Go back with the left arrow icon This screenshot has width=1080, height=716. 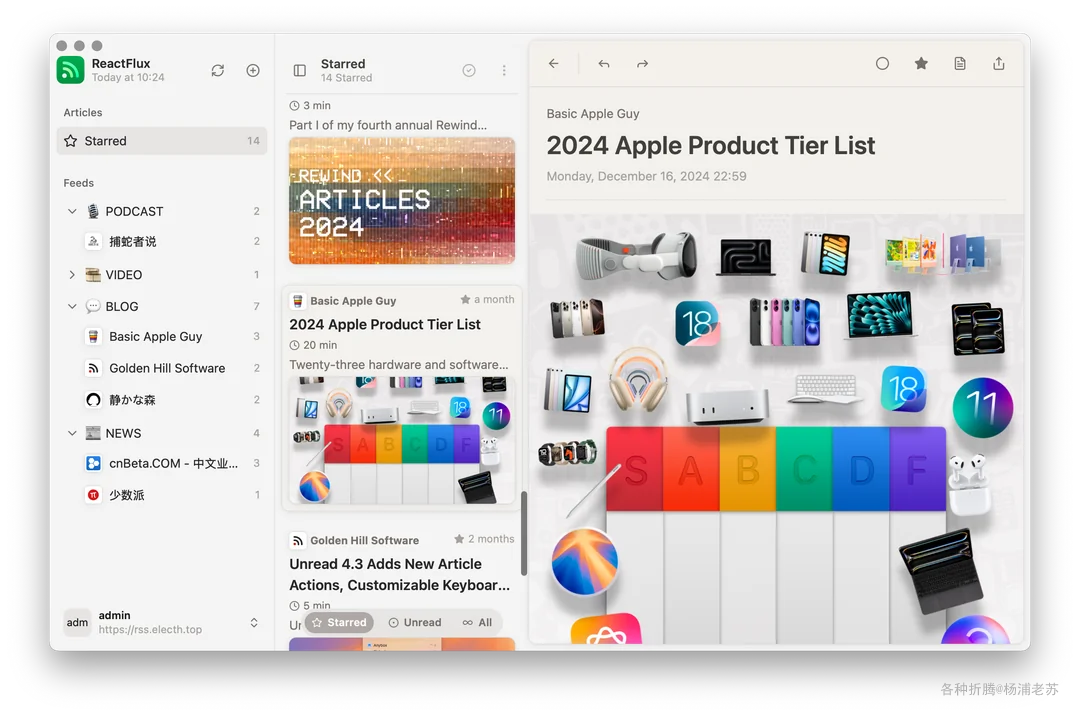(x=554, y=63)
